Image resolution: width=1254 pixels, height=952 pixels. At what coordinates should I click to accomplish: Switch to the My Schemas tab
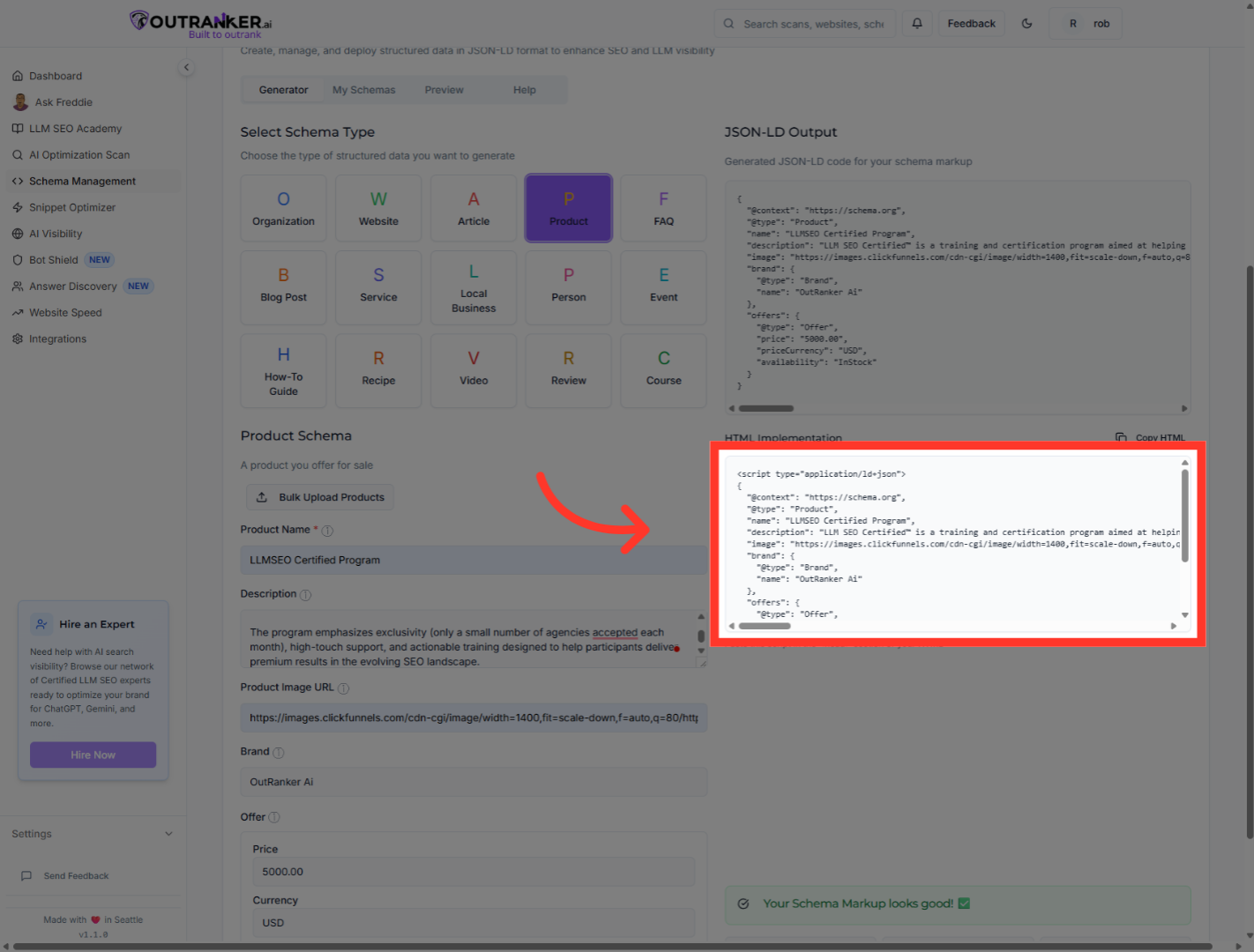[x=363, y=90]
